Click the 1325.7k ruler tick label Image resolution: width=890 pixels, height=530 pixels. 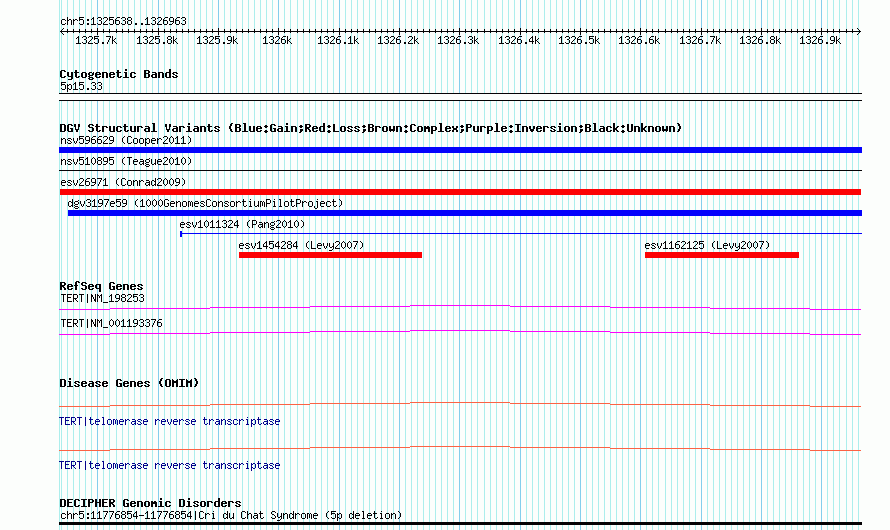(x=96, y=40)
